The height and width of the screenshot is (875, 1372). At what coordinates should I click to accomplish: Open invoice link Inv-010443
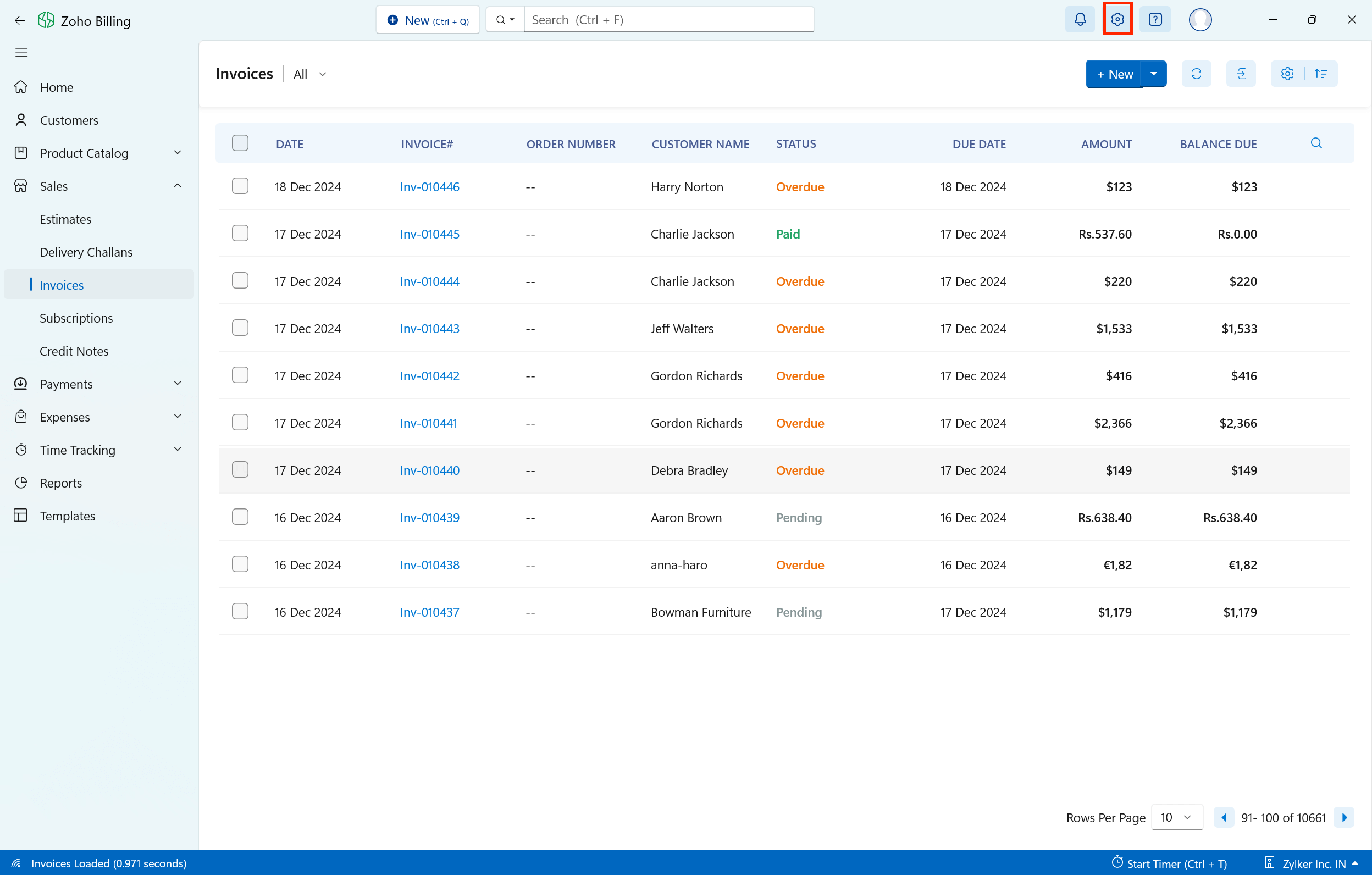point(429,329)
